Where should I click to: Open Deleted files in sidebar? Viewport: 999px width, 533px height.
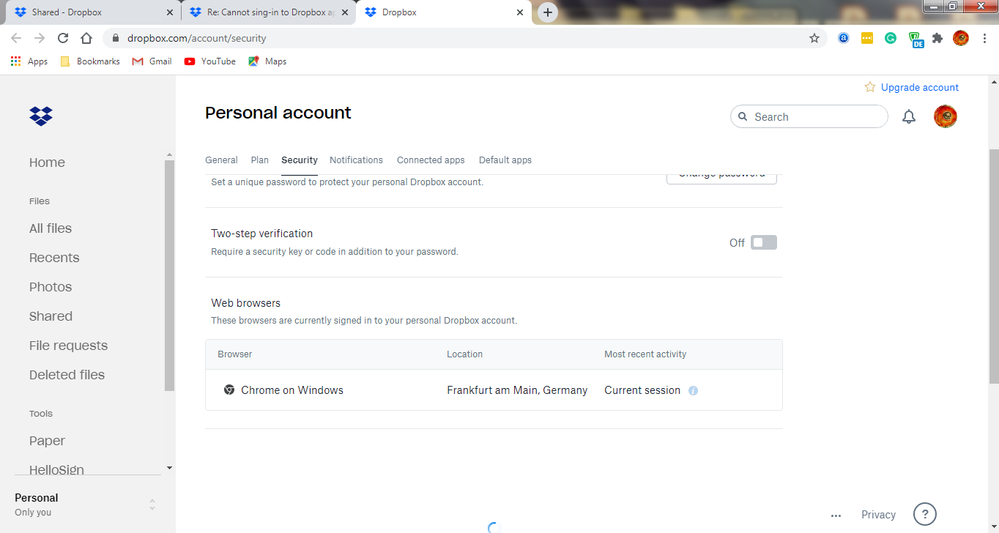[x=67, y=374]
